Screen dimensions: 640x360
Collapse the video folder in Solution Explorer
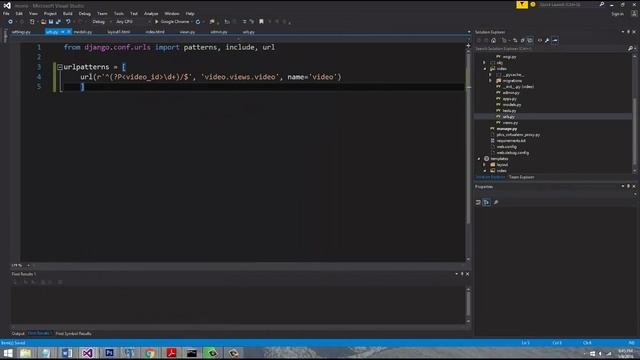(x=485, y=69)
